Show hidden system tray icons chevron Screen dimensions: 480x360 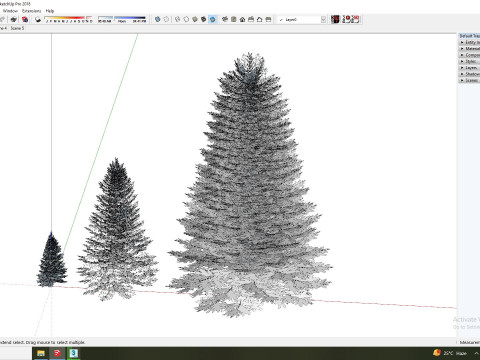click(477, 353)
